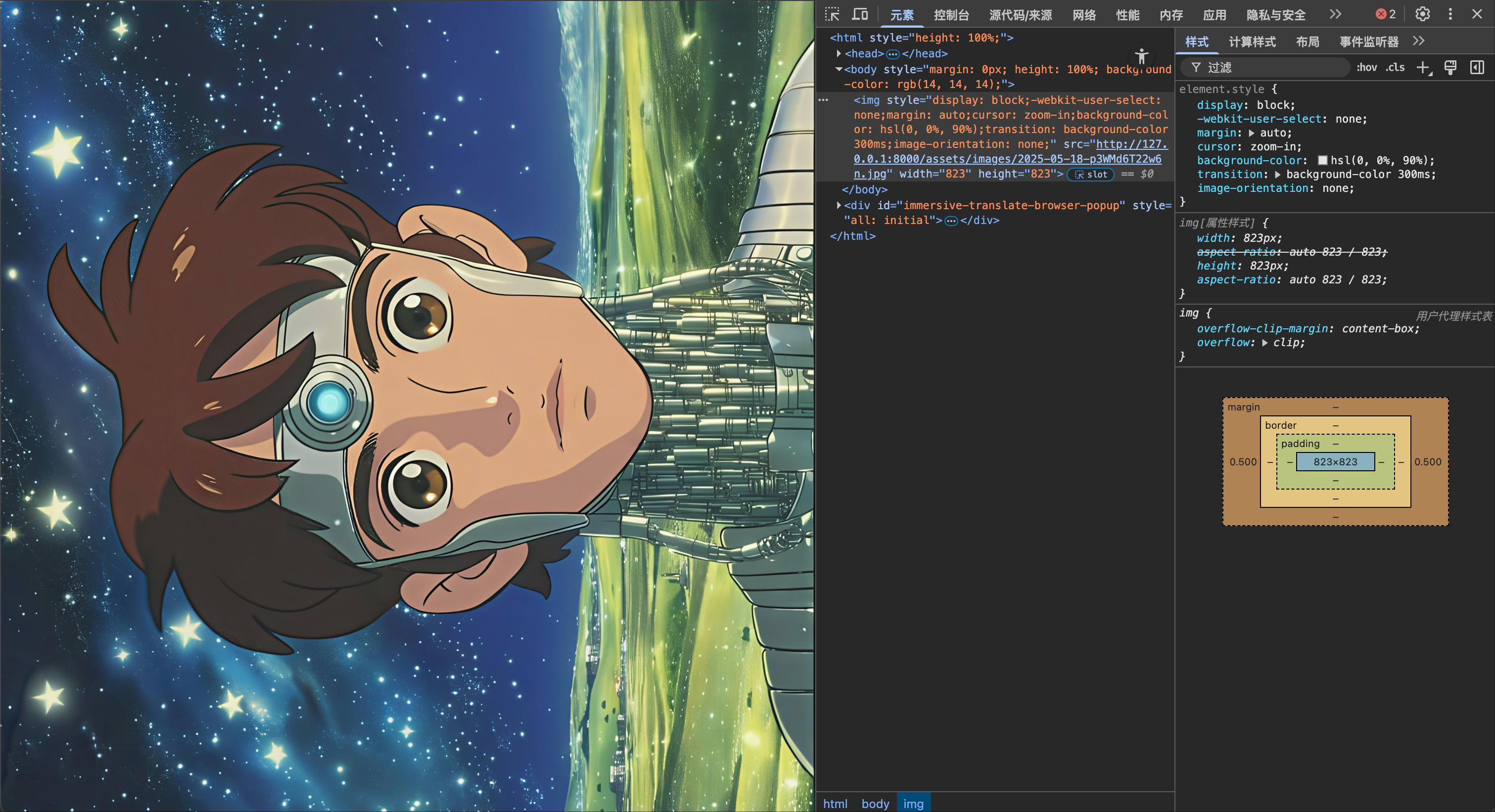Close the DevTools panel

tap(1477, 14)
